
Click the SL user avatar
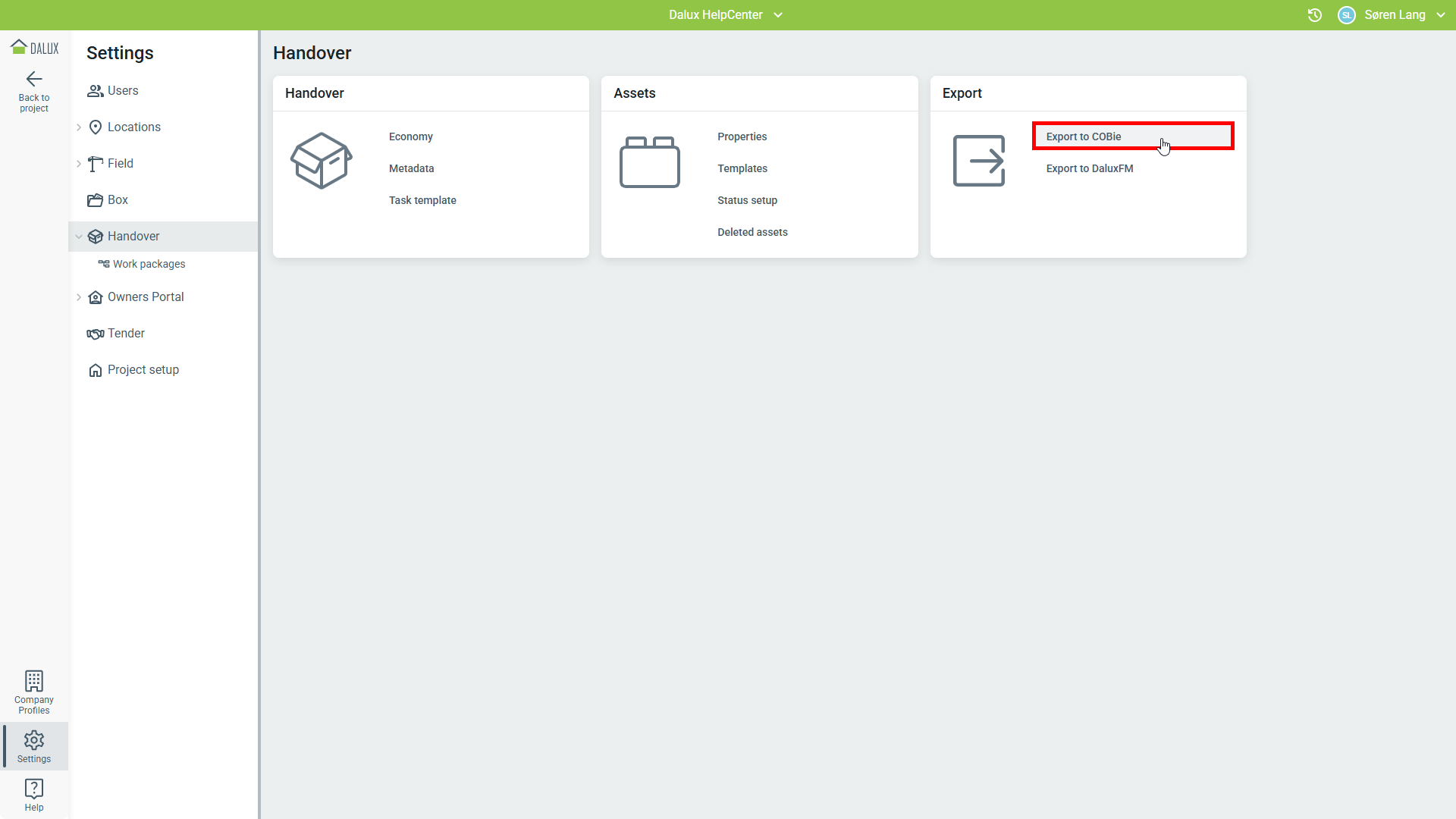pyautogui.click(x=1347, y=15)
